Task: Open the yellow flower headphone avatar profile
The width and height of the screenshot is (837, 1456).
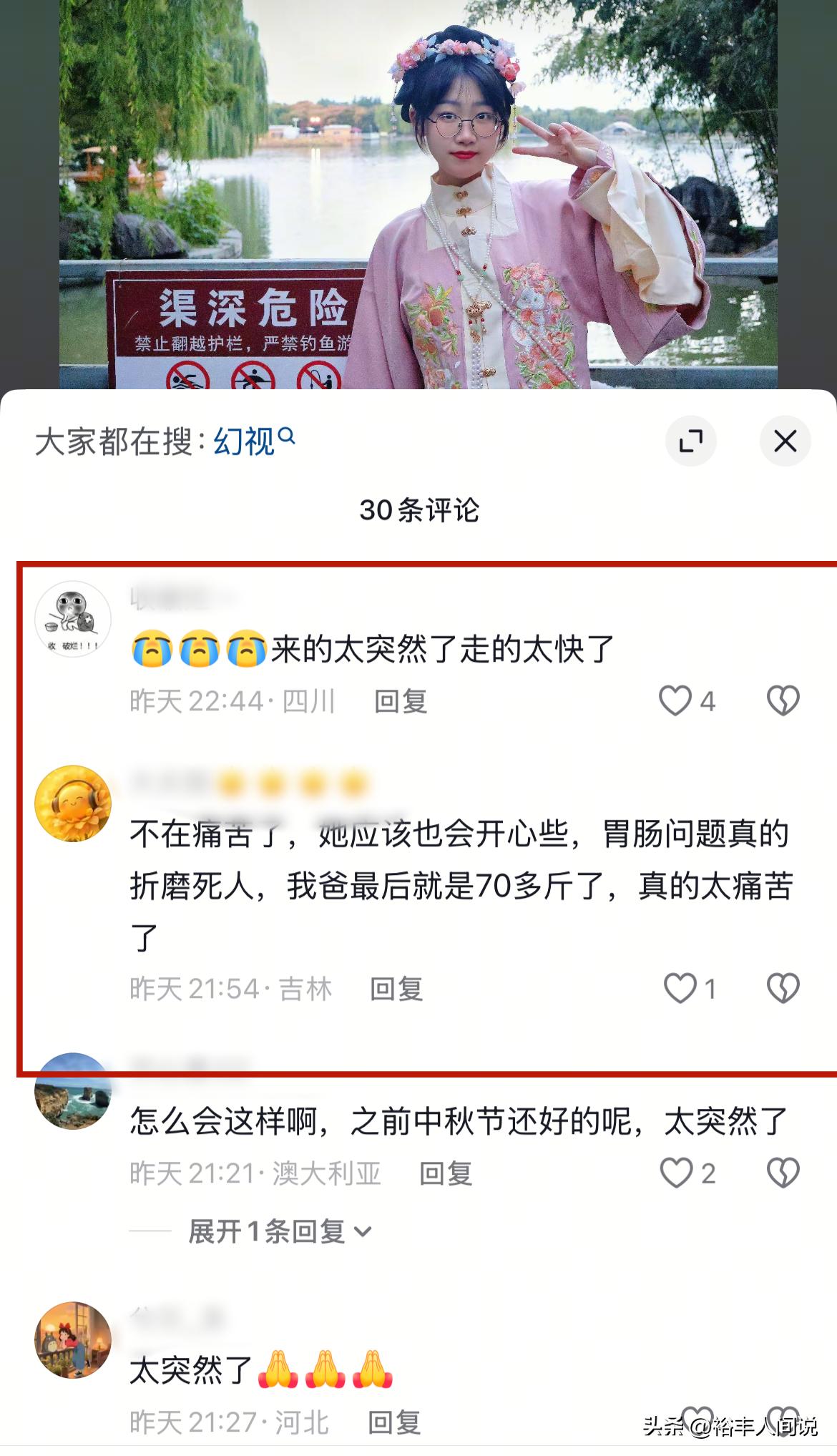Action: [x=73, y=803]
